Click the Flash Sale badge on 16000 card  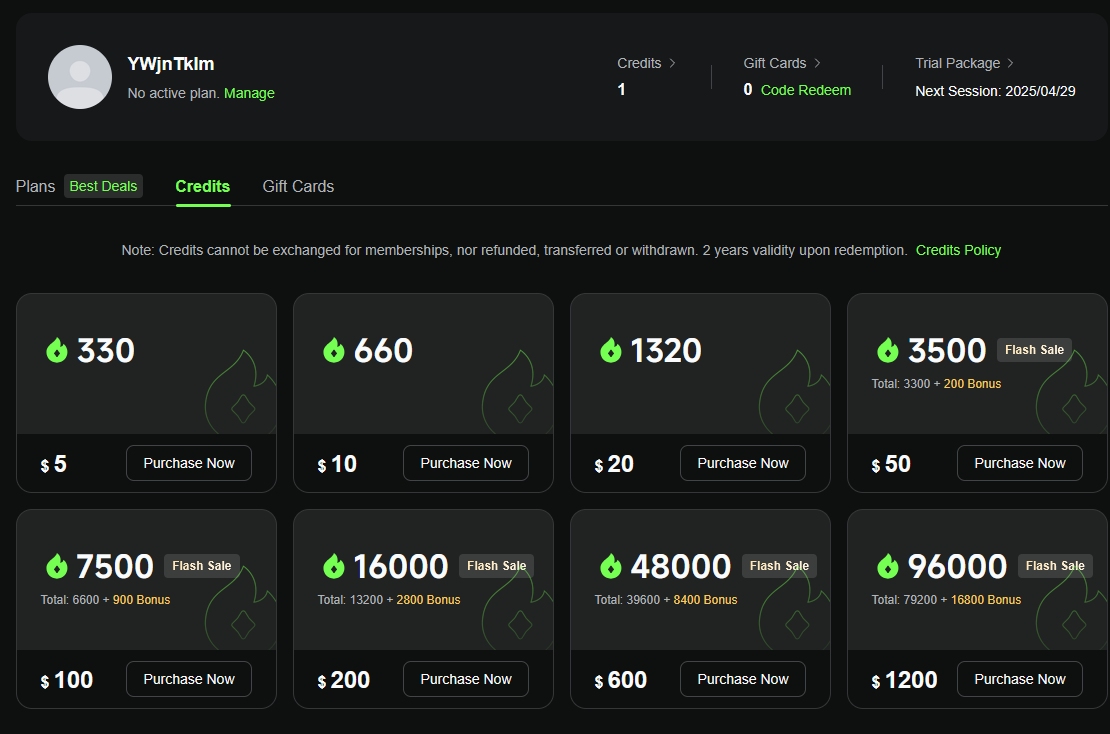click(x=496, y=566)
